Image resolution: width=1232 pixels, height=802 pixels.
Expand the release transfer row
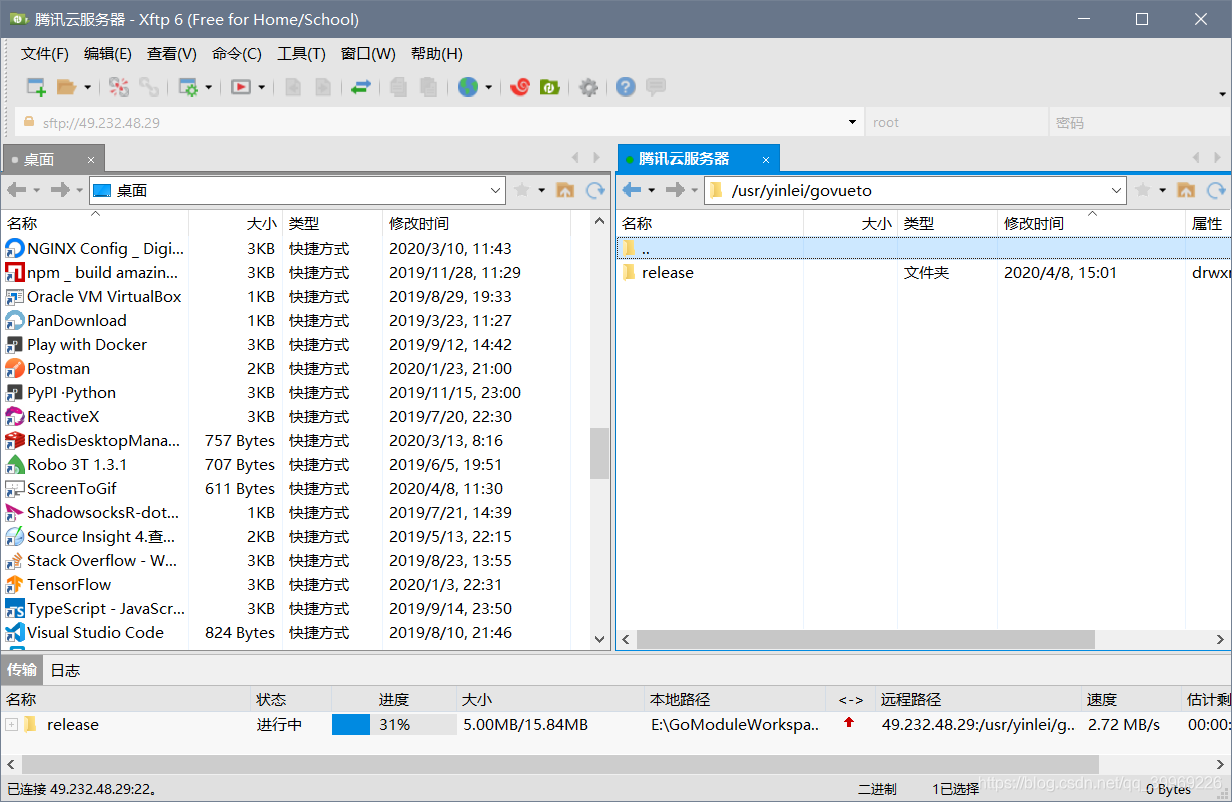tap(11, 724)
